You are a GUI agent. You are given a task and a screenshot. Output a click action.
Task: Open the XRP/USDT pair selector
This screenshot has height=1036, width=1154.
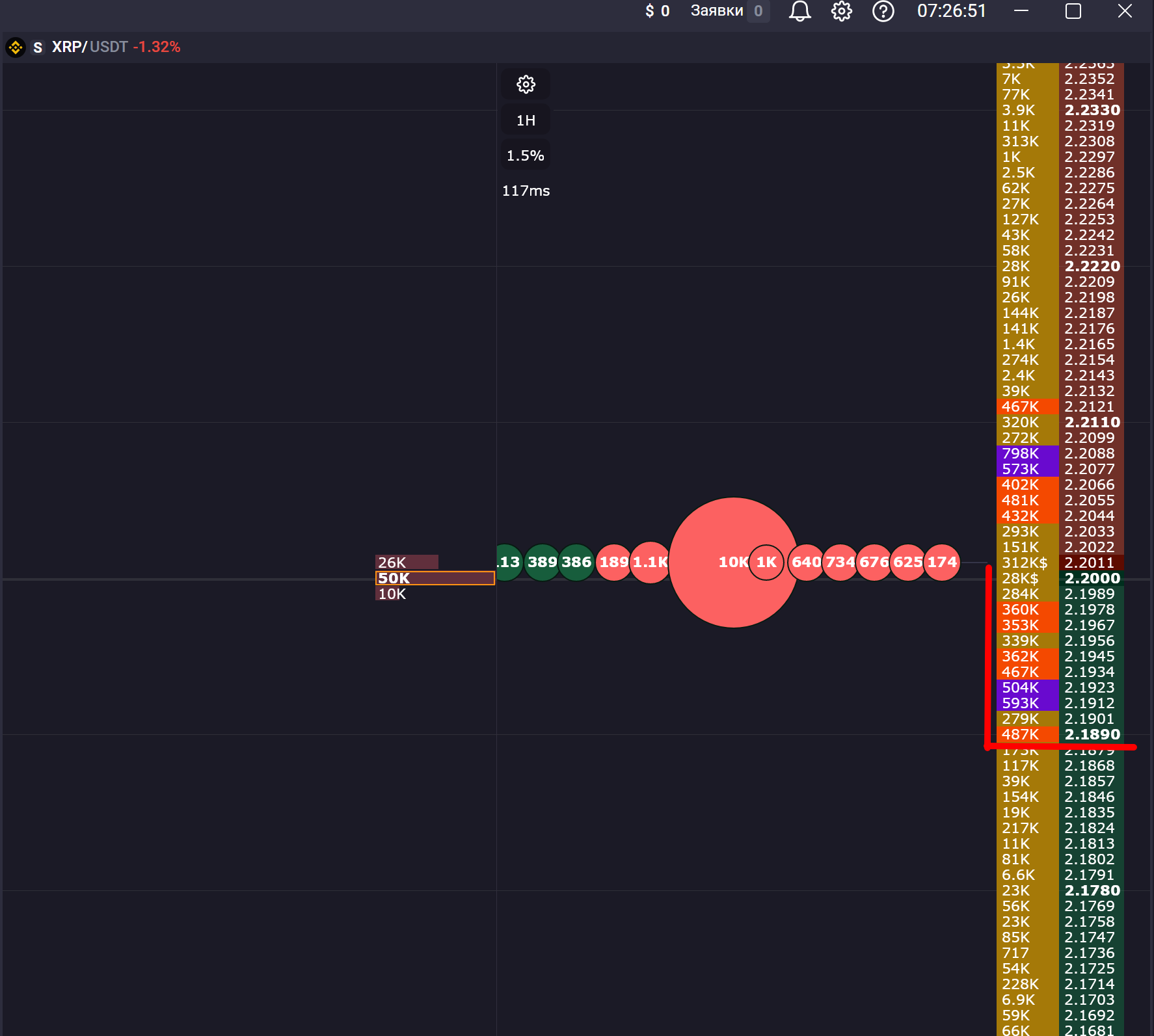point(90,47)
